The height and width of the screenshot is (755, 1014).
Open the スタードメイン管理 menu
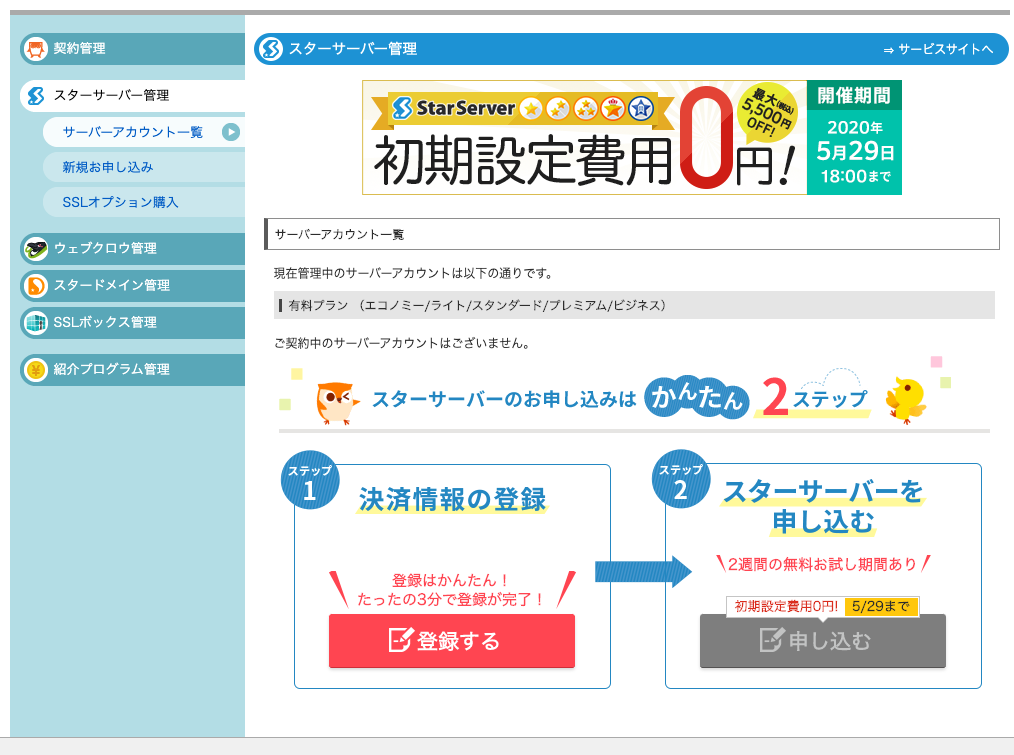click(133, 285)
